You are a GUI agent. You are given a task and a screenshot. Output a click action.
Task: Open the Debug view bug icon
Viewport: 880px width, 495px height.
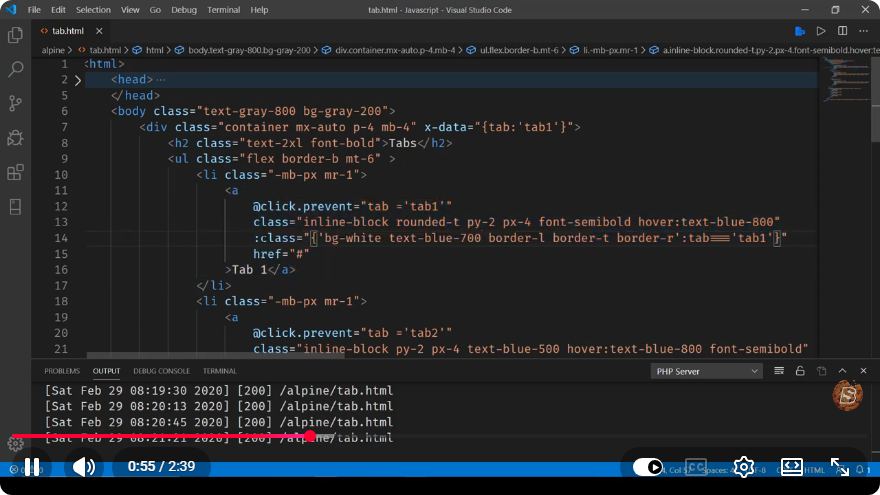point(15,138)
